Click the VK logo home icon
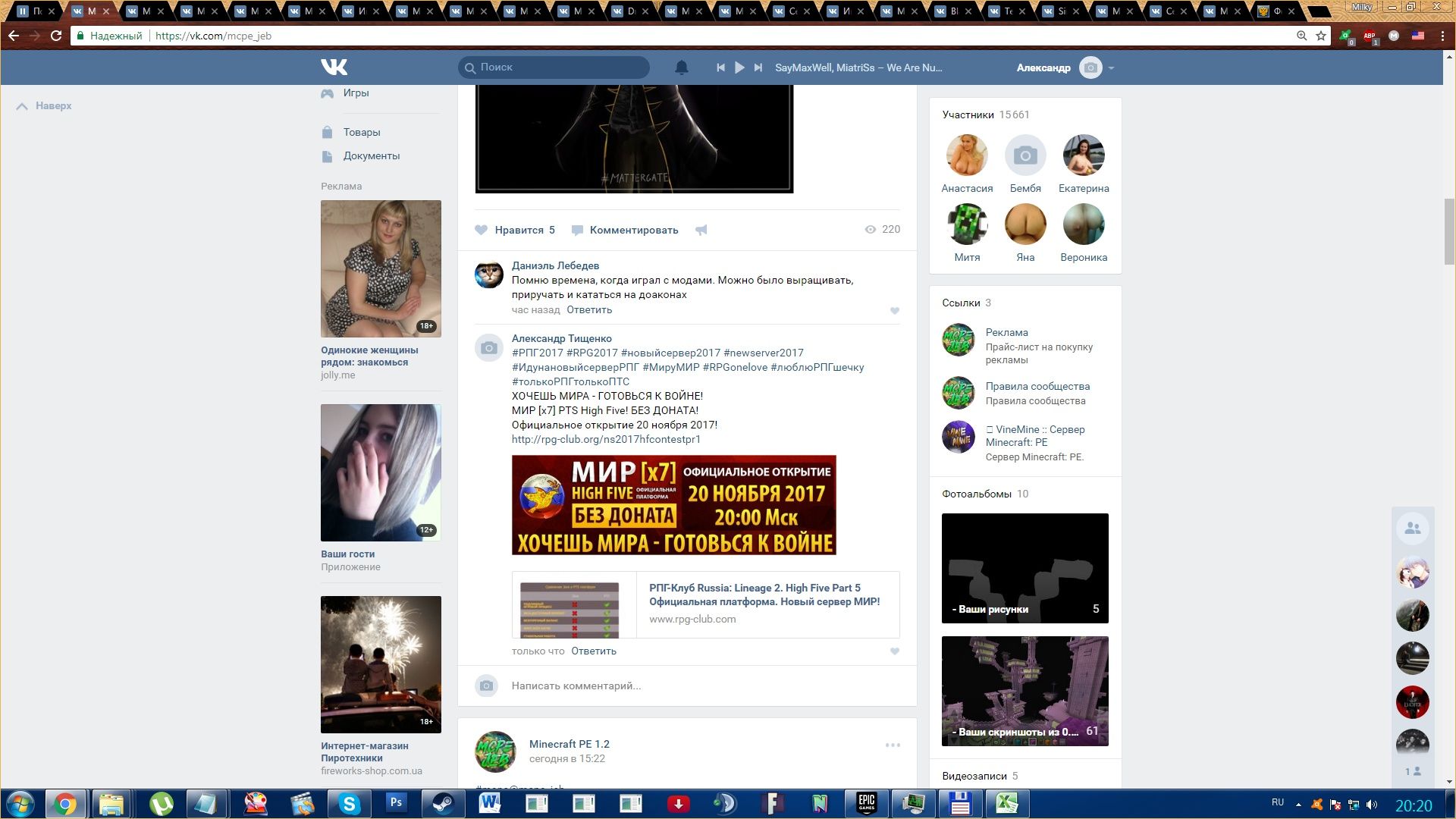This screenshot has width=1456, height=819. [334, 67]
